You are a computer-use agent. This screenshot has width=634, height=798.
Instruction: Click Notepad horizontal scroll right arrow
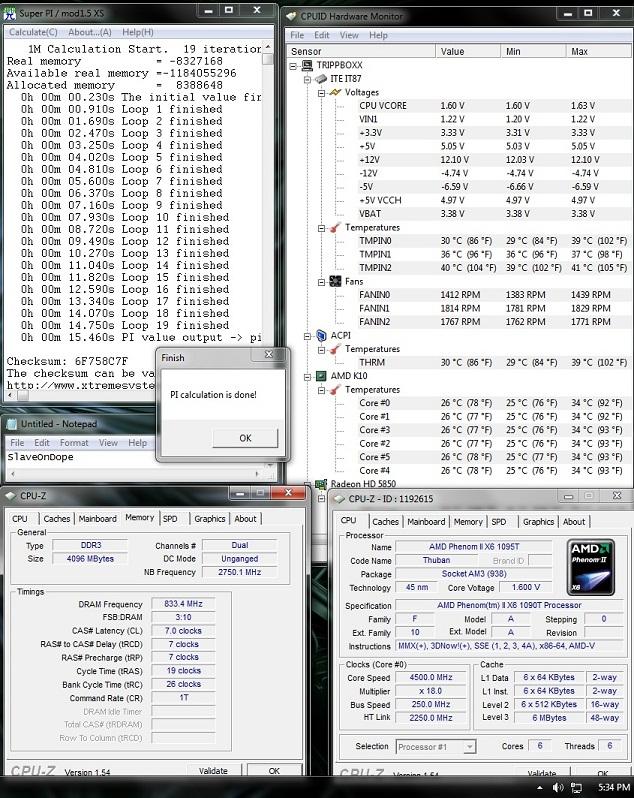pos(257,474)
